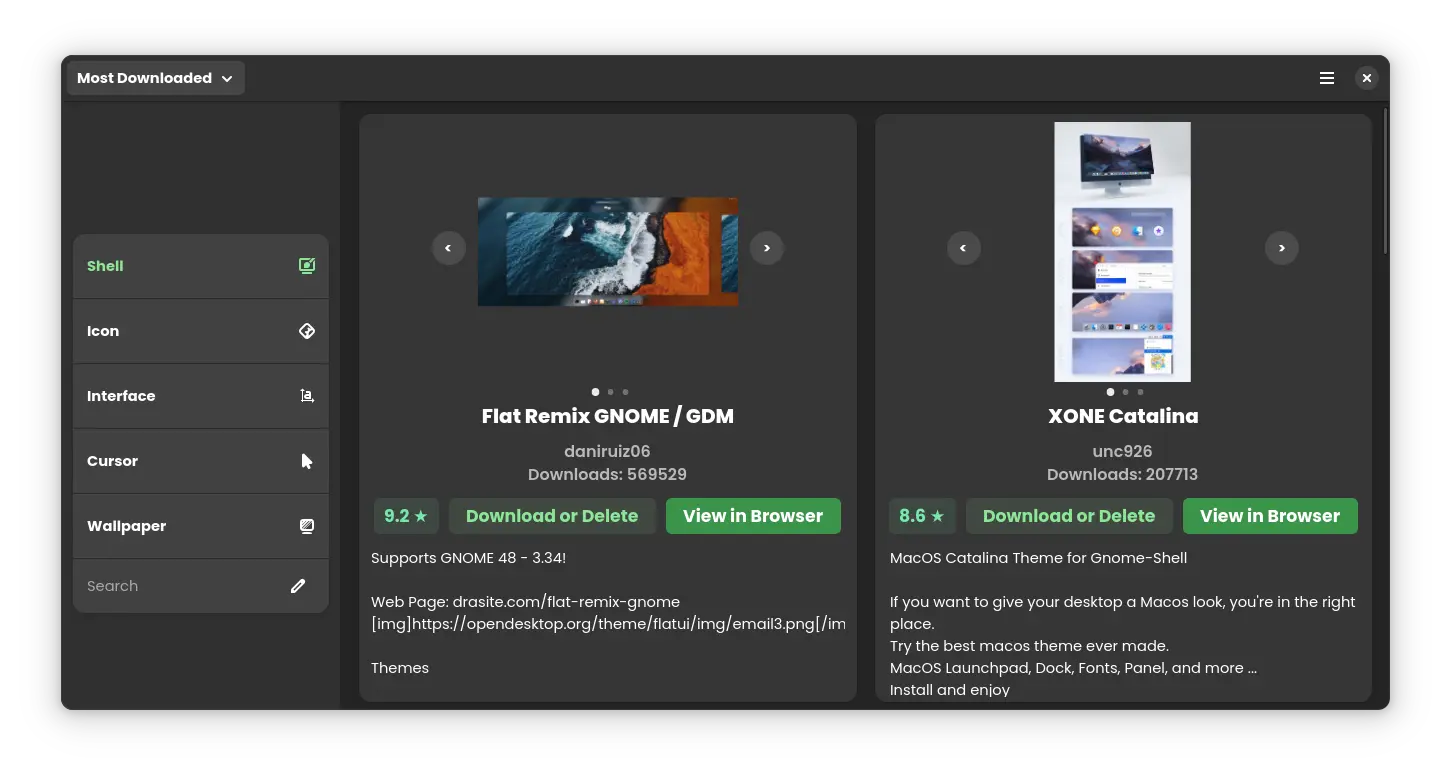
Task: Click the Icon category diamond icon
Action: coord(307,331)
